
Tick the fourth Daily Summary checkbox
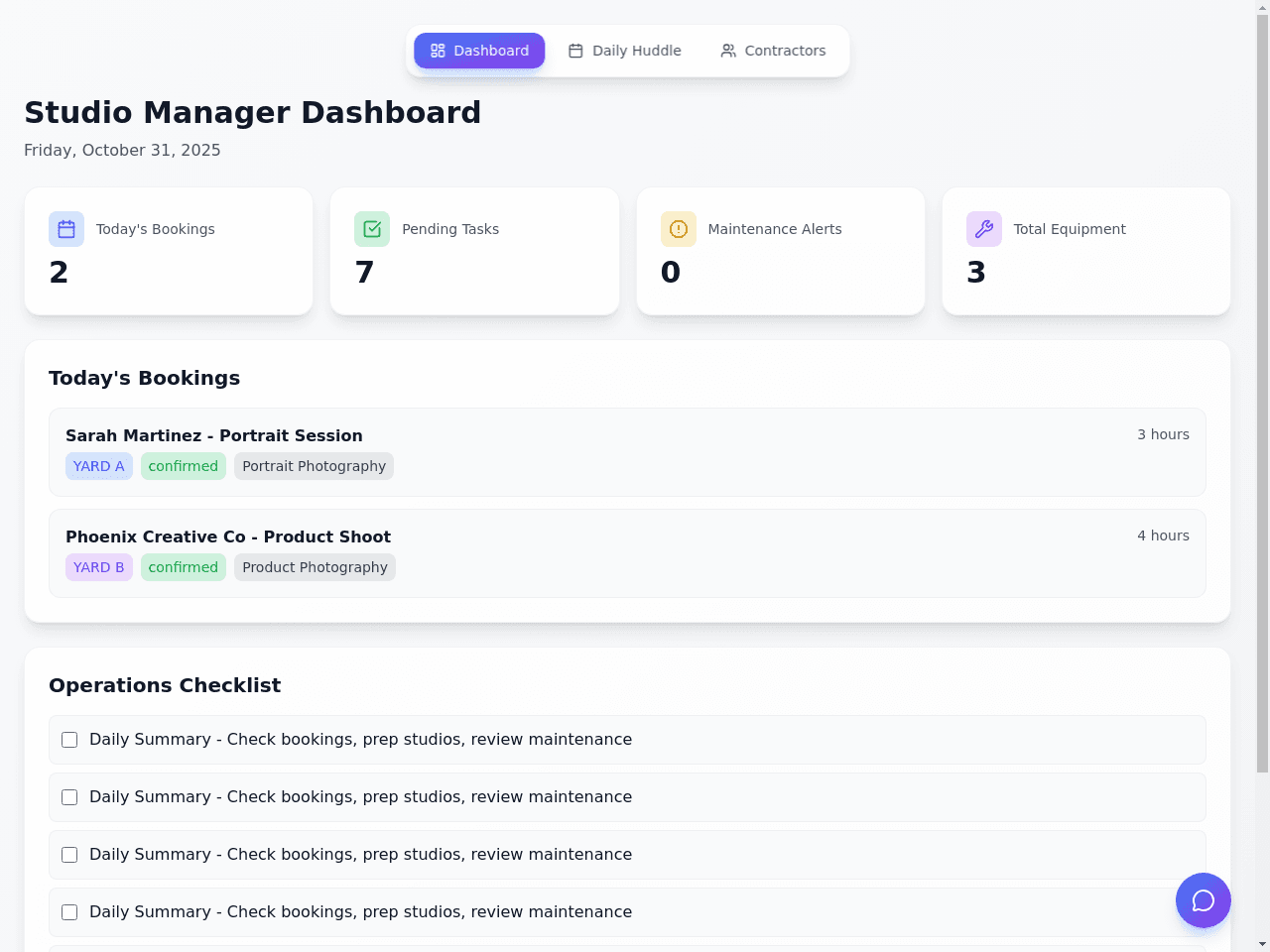[x=69, y=912]
